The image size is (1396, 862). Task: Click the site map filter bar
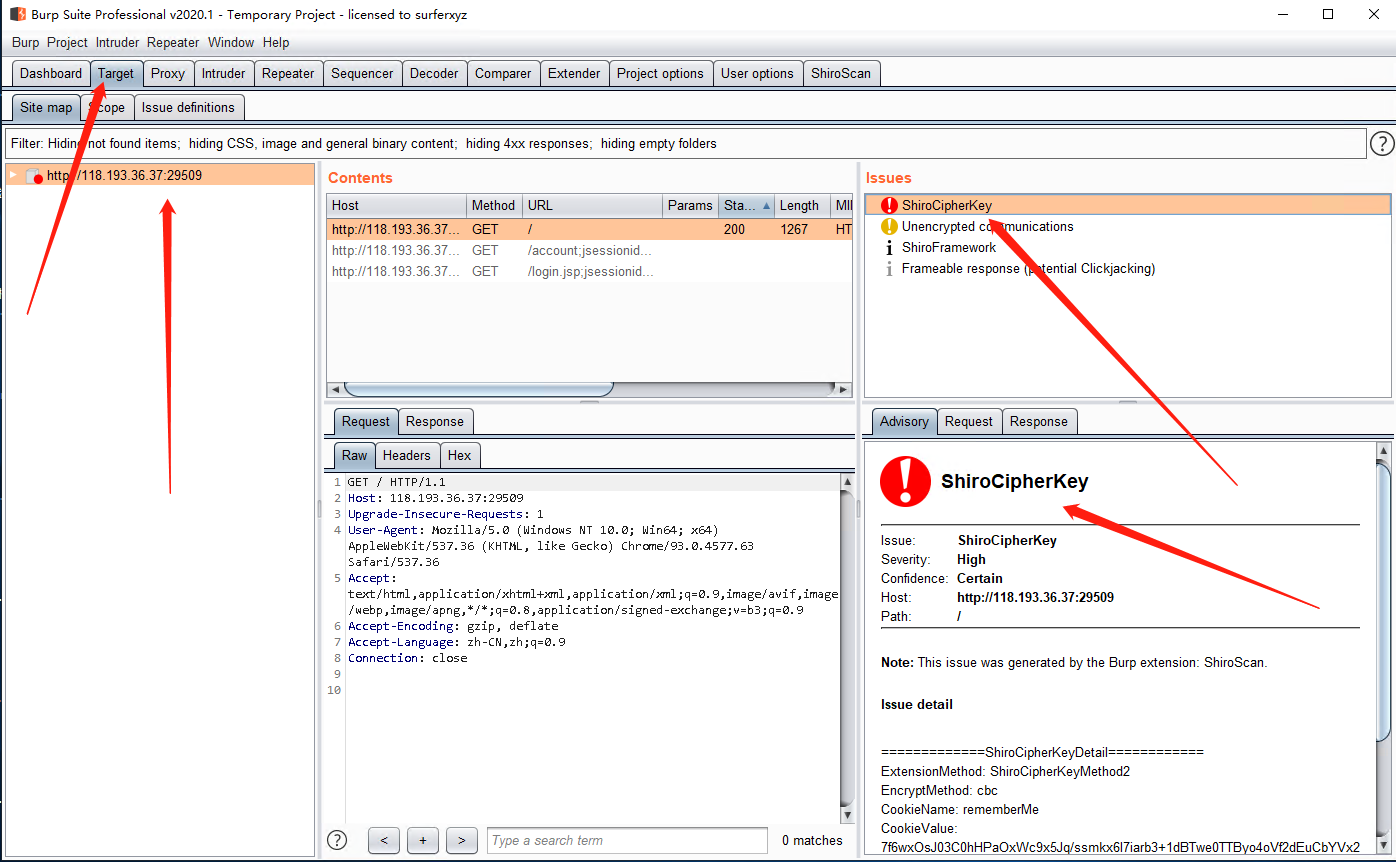click(x=685, y=143)
